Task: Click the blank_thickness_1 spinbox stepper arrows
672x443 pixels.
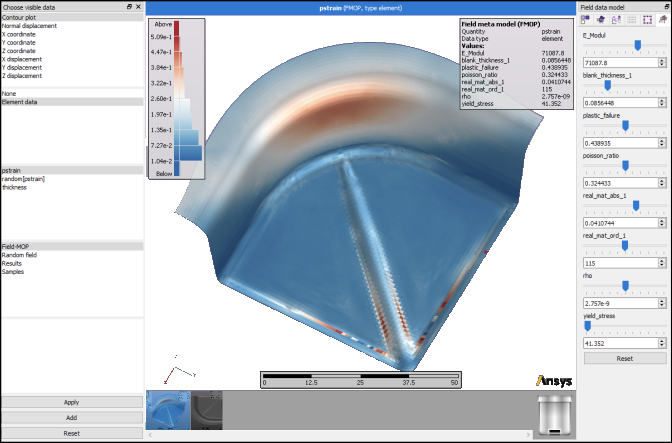Action: tap(662, 103)
